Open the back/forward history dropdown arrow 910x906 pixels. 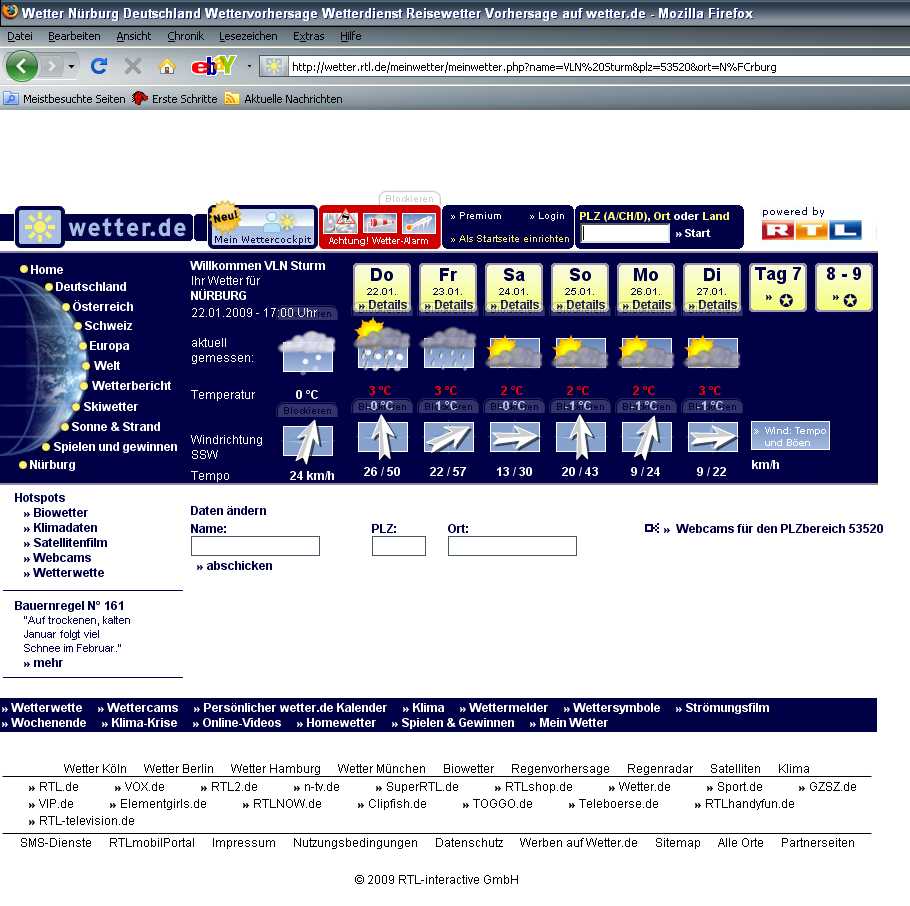click(x=71, y=66)
